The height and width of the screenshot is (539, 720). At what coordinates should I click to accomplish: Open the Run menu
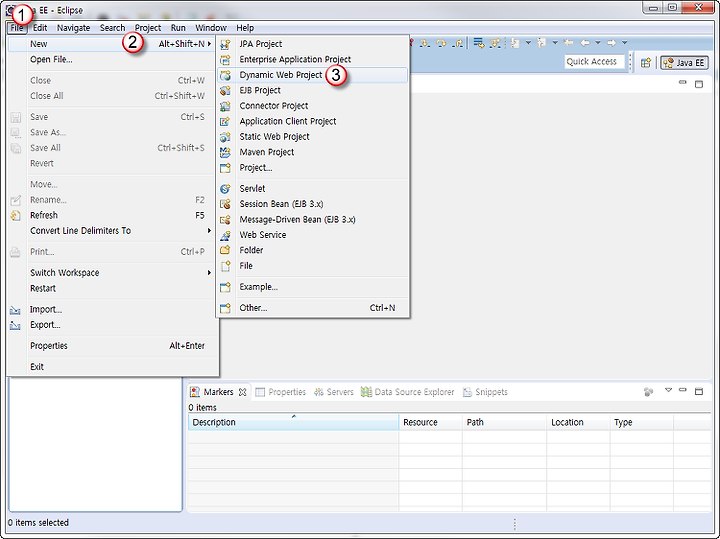pyautogui.click(x=178, y=28)
